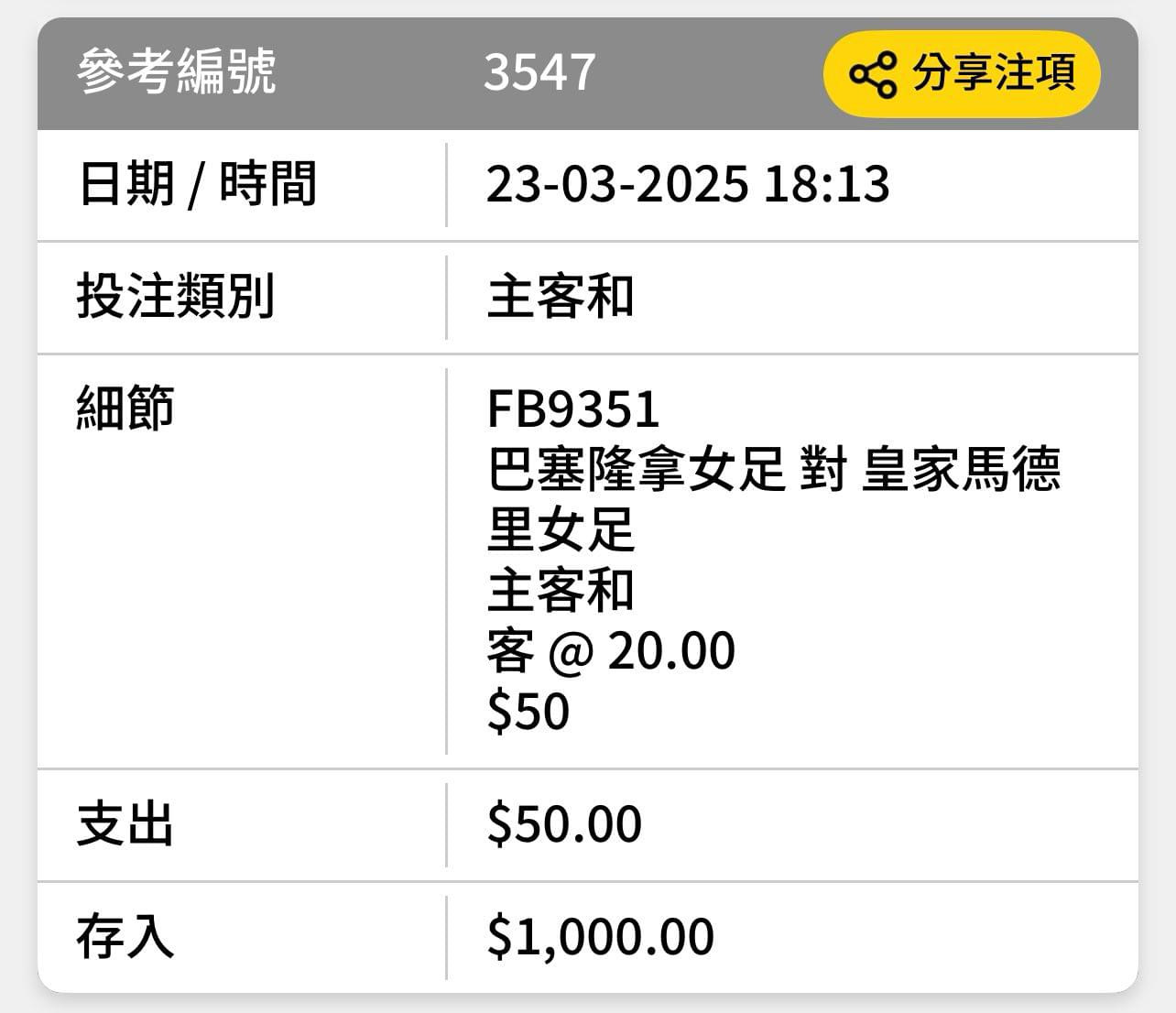Click the share icon in yellow button
This screenshot has height=1013, width=1176.
[873, 74]
